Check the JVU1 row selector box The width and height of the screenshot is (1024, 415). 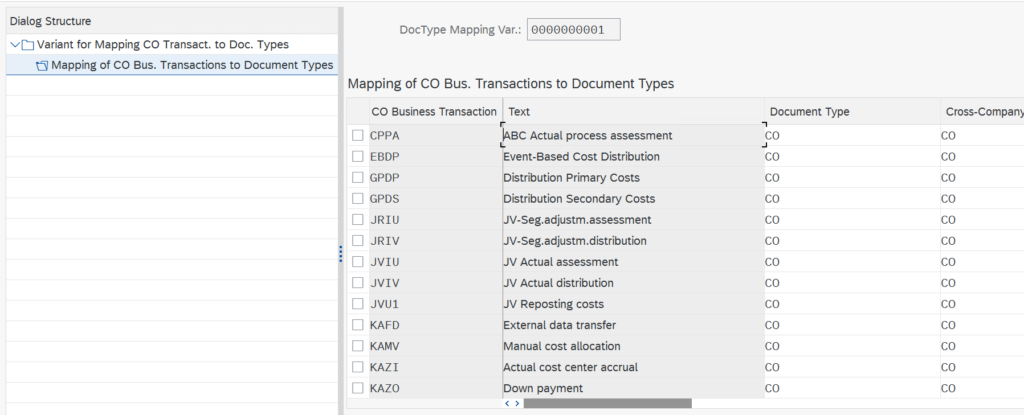coord(358,304)
